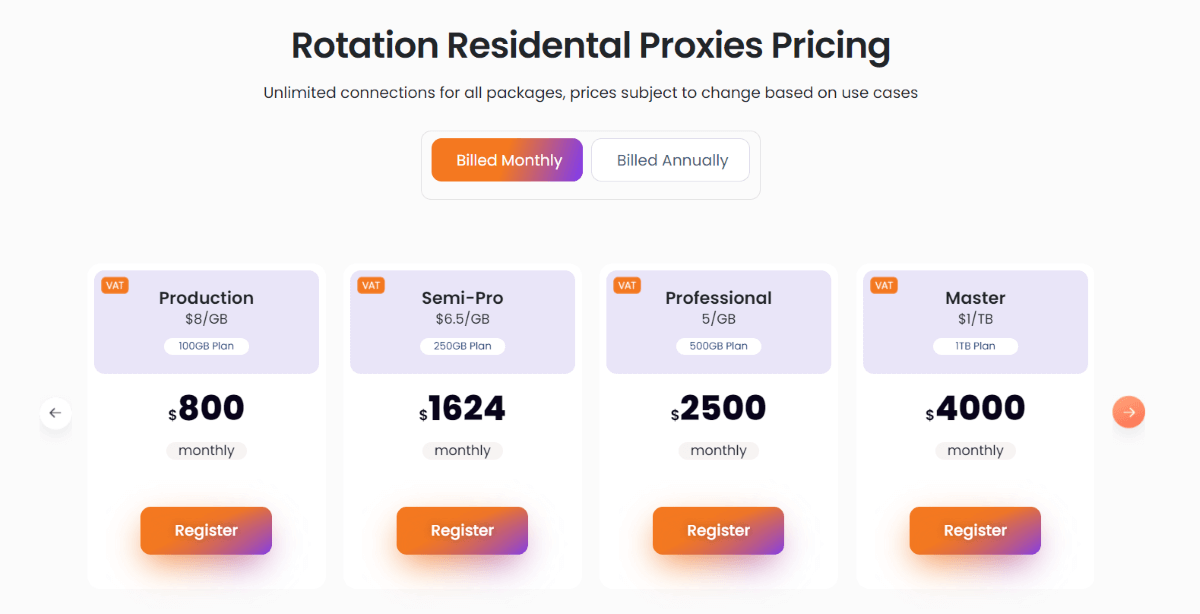Register for the Production plan

pyautogui.click(x=206, y=530)
